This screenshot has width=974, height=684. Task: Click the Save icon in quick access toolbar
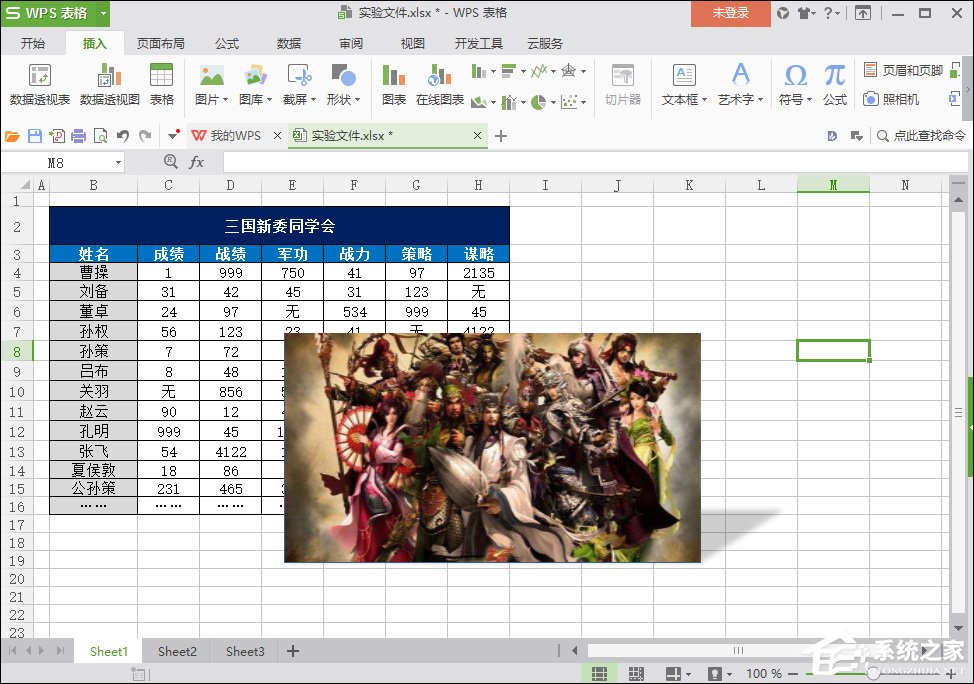pyautogui.click(x=35, y=135)
